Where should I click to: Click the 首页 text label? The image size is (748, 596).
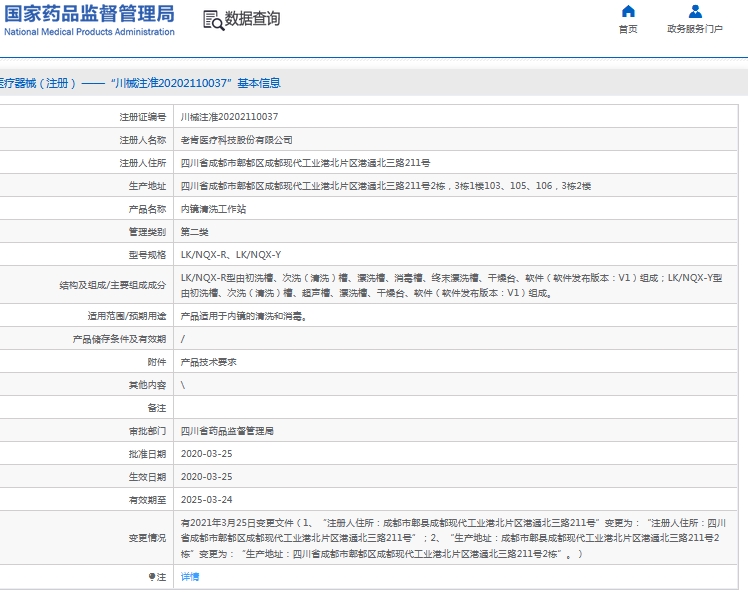pyautogui.click(x=628, y=29)
